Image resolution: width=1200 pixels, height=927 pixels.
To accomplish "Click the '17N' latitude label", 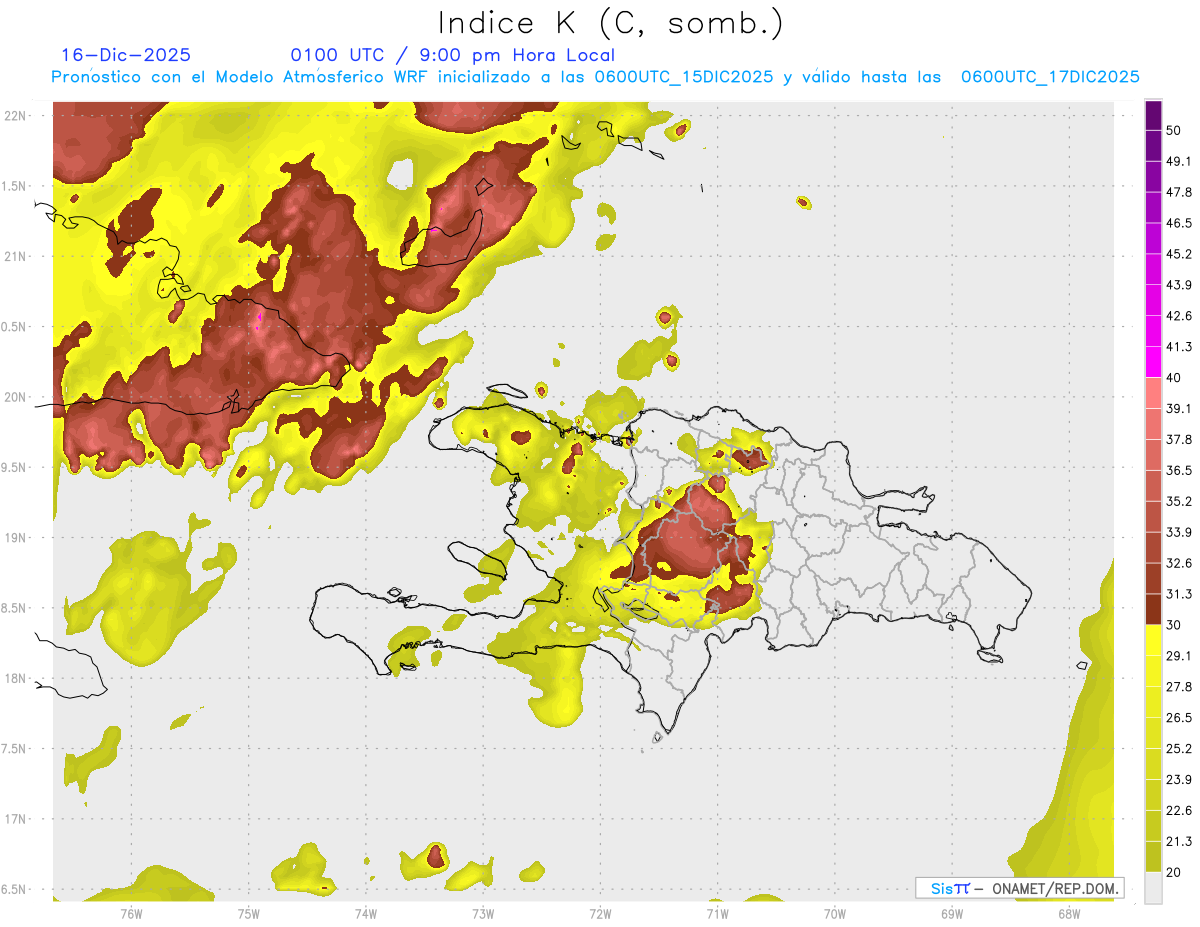I will (15, 819).
